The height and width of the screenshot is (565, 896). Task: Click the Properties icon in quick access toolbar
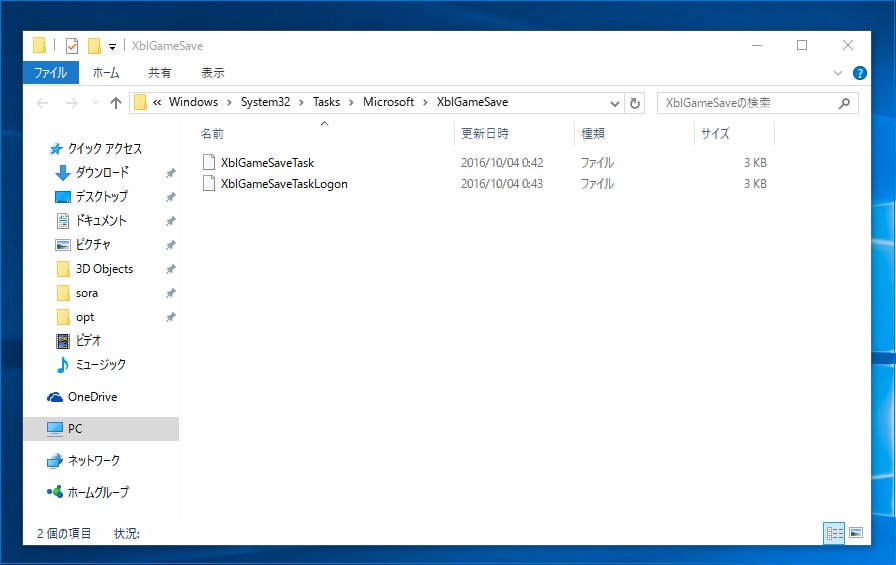pyautogui.click(x=72, y=46)
